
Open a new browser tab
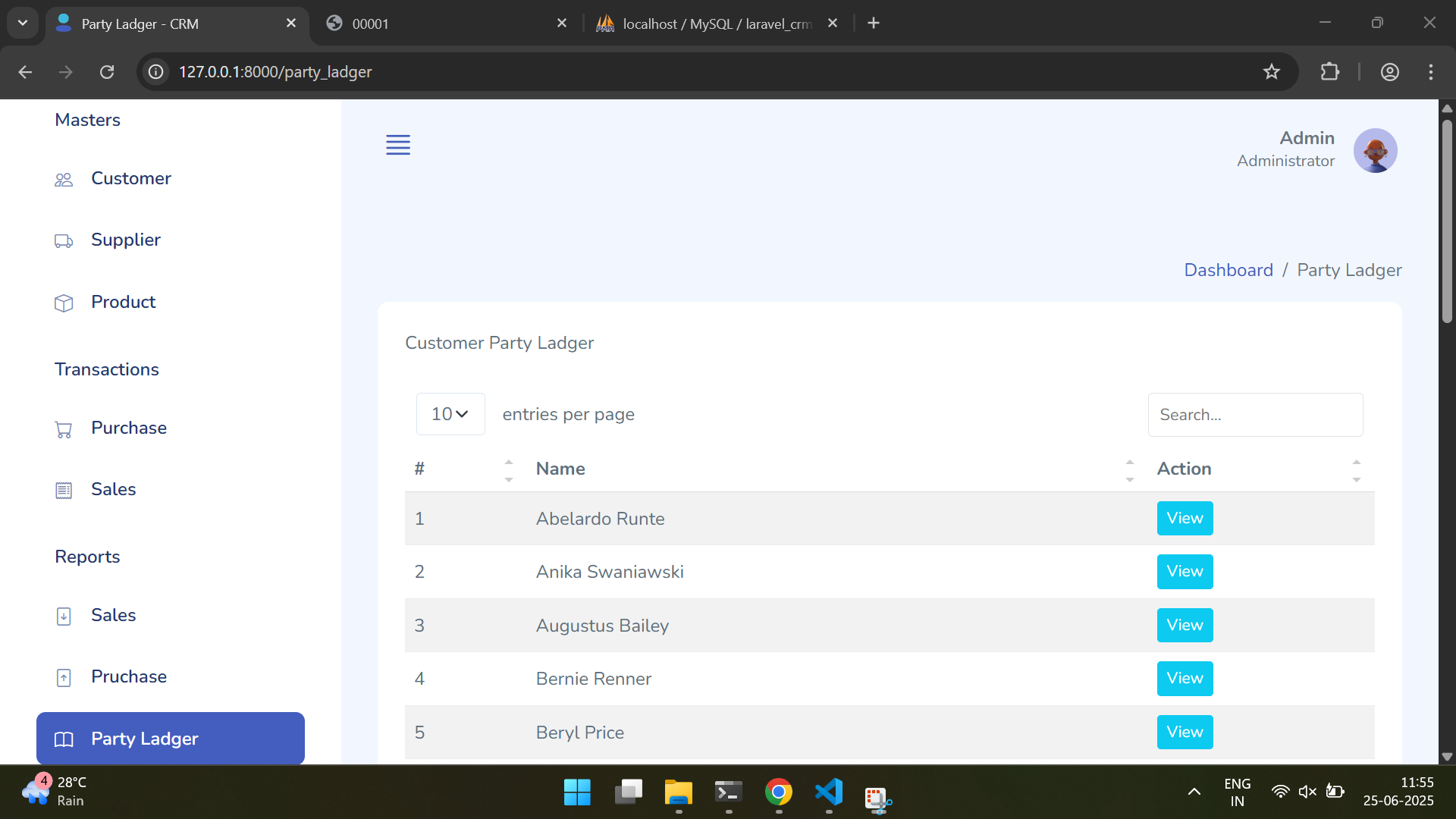point(874,24)
